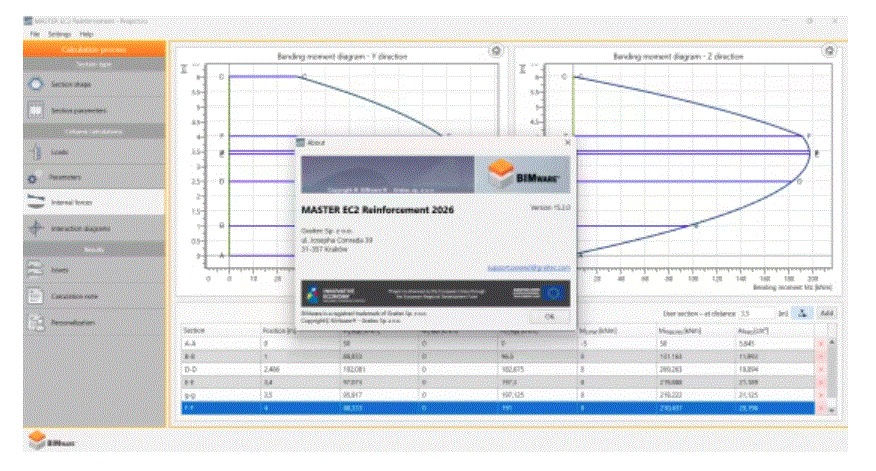
Task: Click the BIMware logo in About dialog
Action: [522, 175]
